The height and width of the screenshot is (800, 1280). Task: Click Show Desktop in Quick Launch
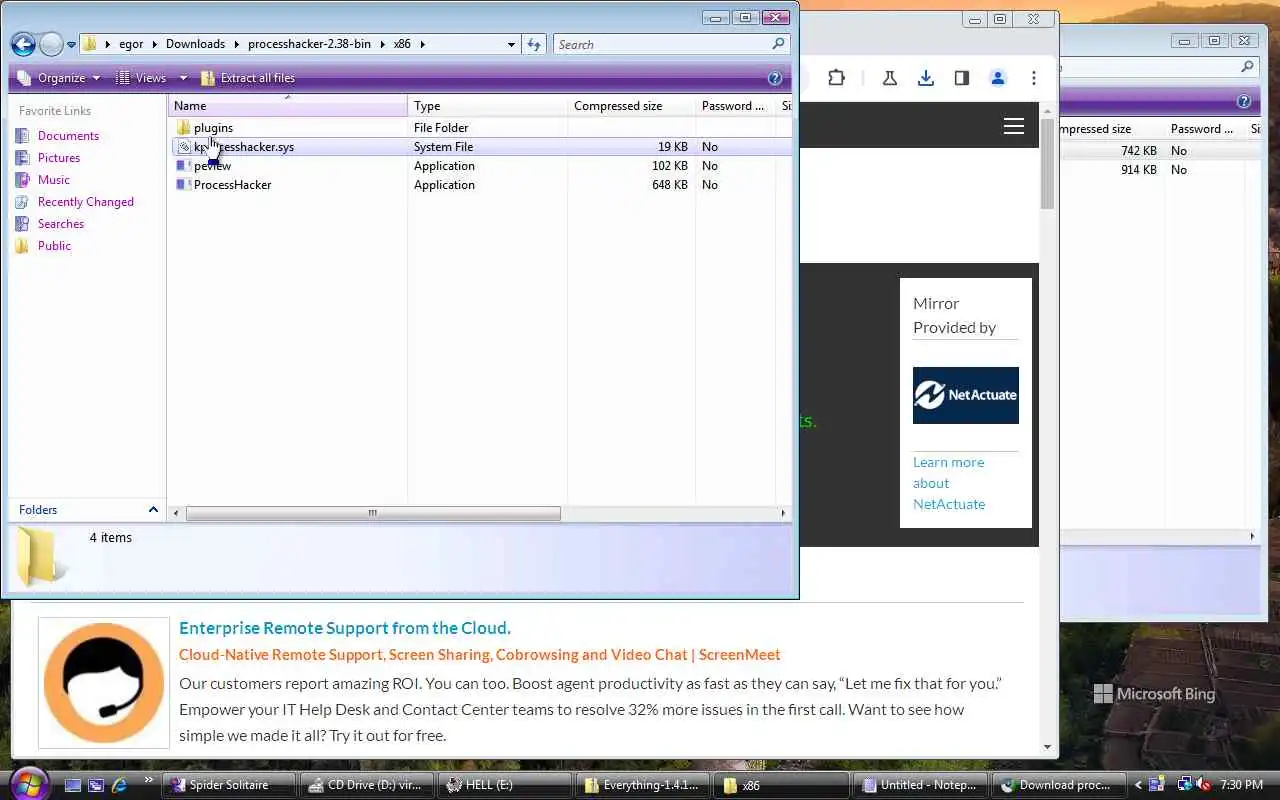[x=73, y=785]
